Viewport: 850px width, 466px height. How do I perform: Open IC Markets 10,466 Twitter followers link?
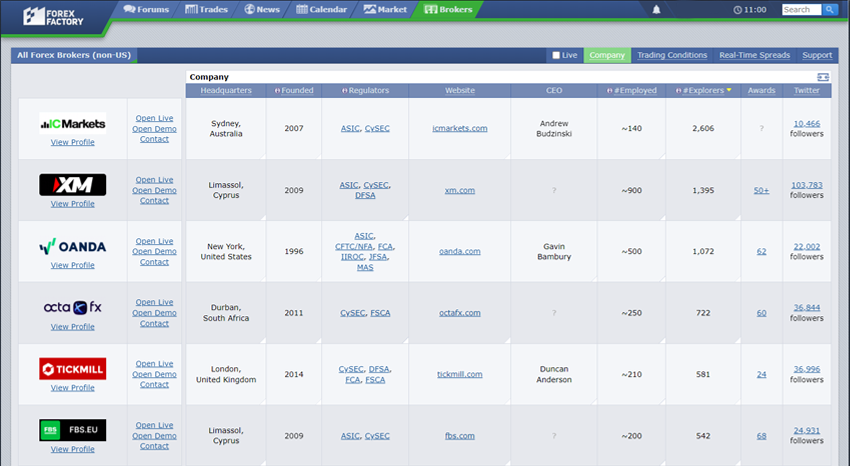807,124
